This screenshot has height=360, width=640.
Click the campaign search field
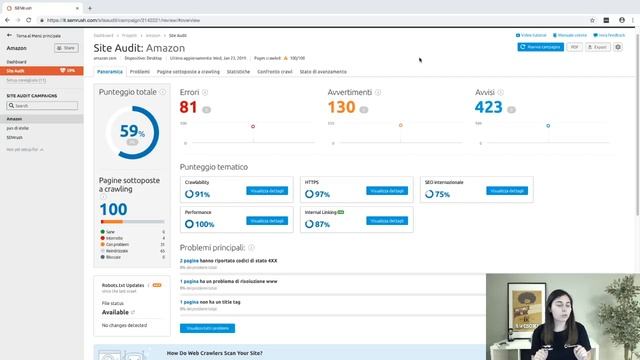click(x=42, y=106)
